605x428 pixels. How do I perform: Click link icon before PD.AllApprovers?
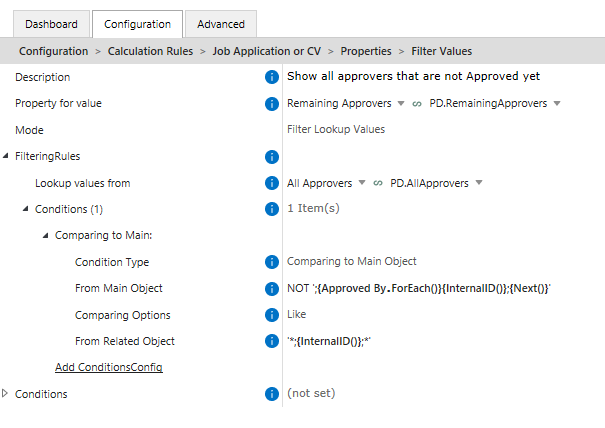378,183
